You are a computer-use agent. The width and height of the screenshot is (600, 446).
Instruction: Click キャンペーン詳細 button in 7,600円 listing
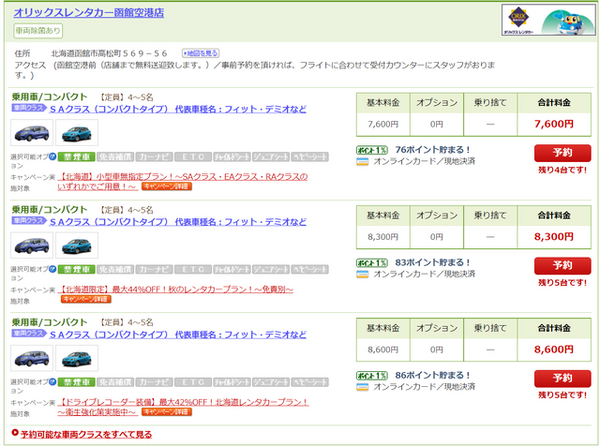tap(166, 186)
